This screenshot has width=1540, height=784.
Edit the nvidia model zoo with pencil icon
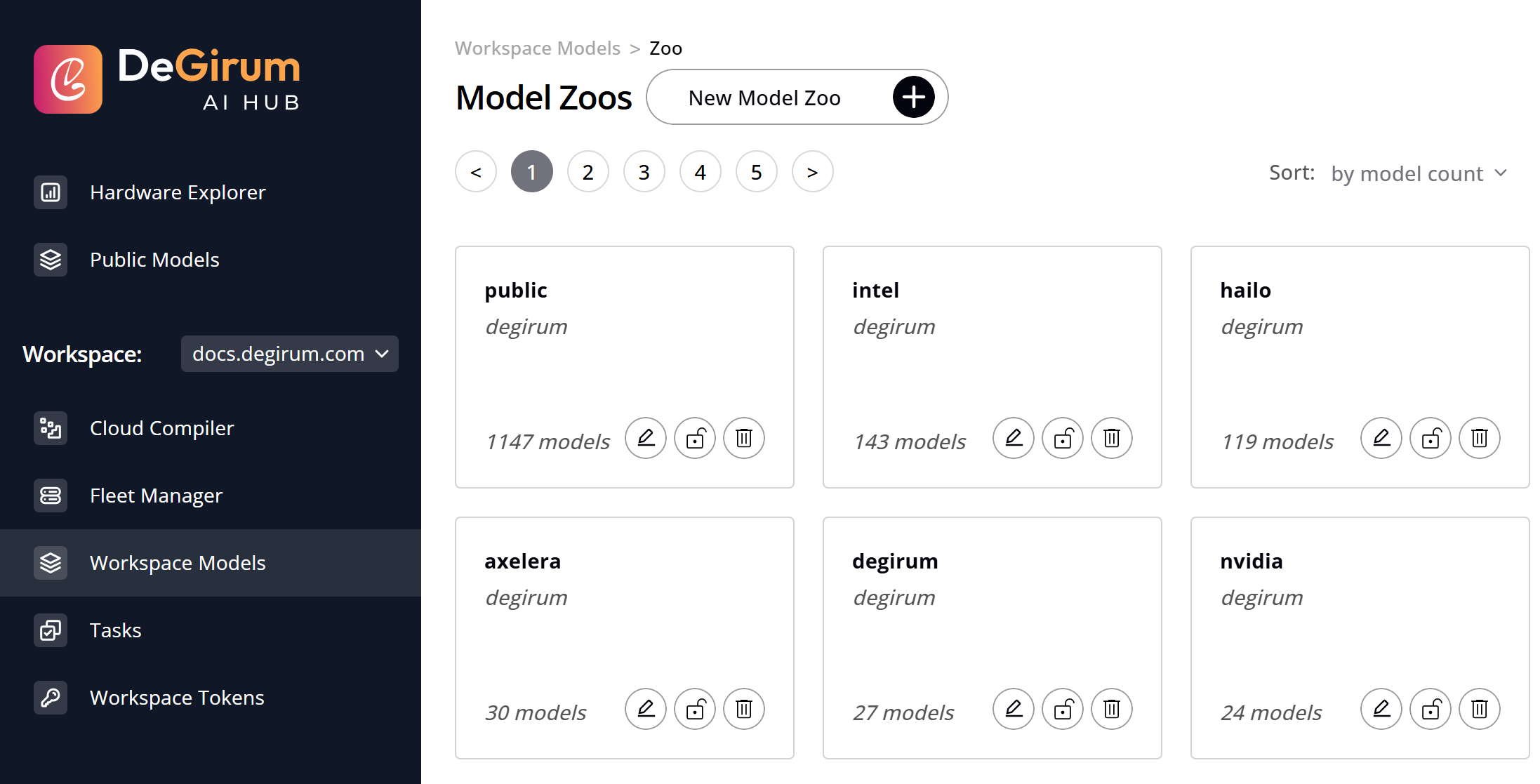point(1381,709)
